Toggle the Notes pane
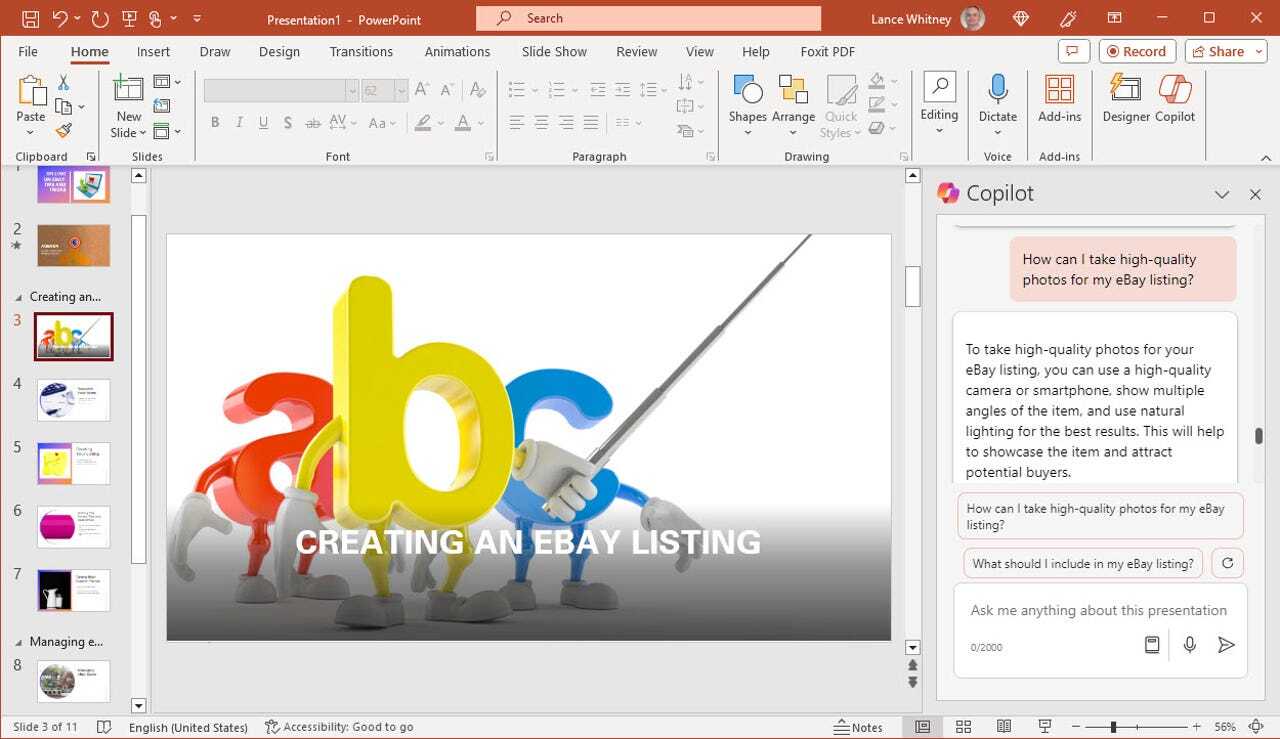Screen dimensions: 1280x739 coord(859,727)
